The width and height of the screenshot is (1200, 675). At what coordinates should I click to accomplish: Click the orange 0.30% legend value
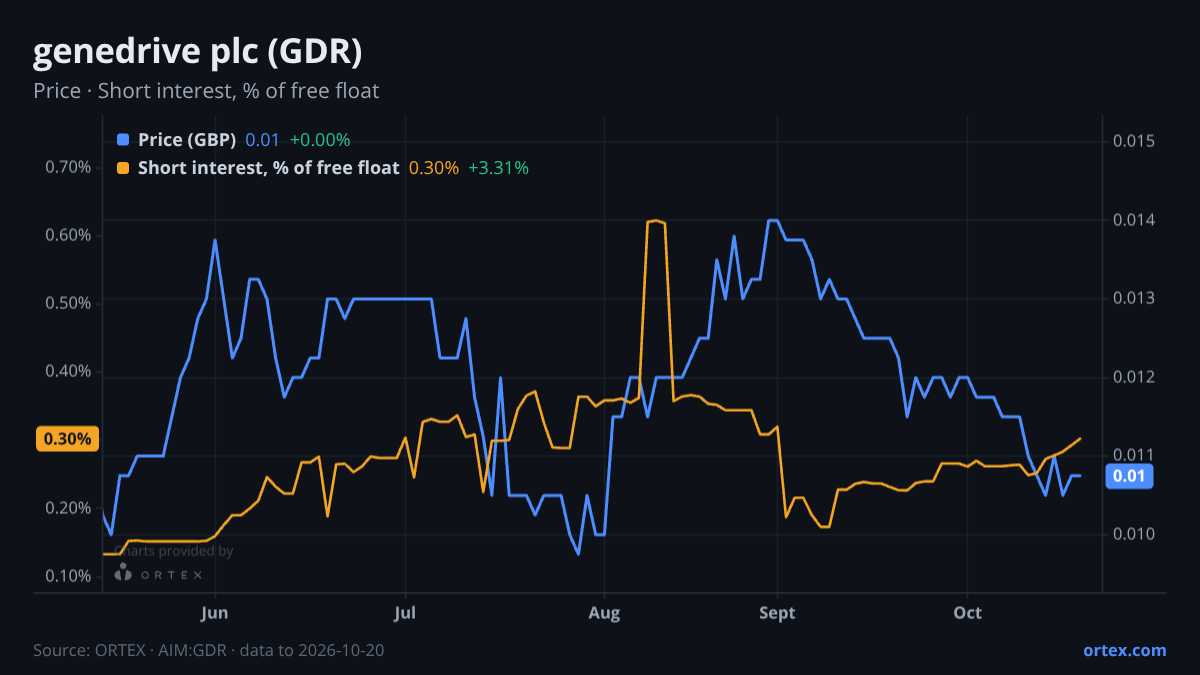click(x=434, y=168)
